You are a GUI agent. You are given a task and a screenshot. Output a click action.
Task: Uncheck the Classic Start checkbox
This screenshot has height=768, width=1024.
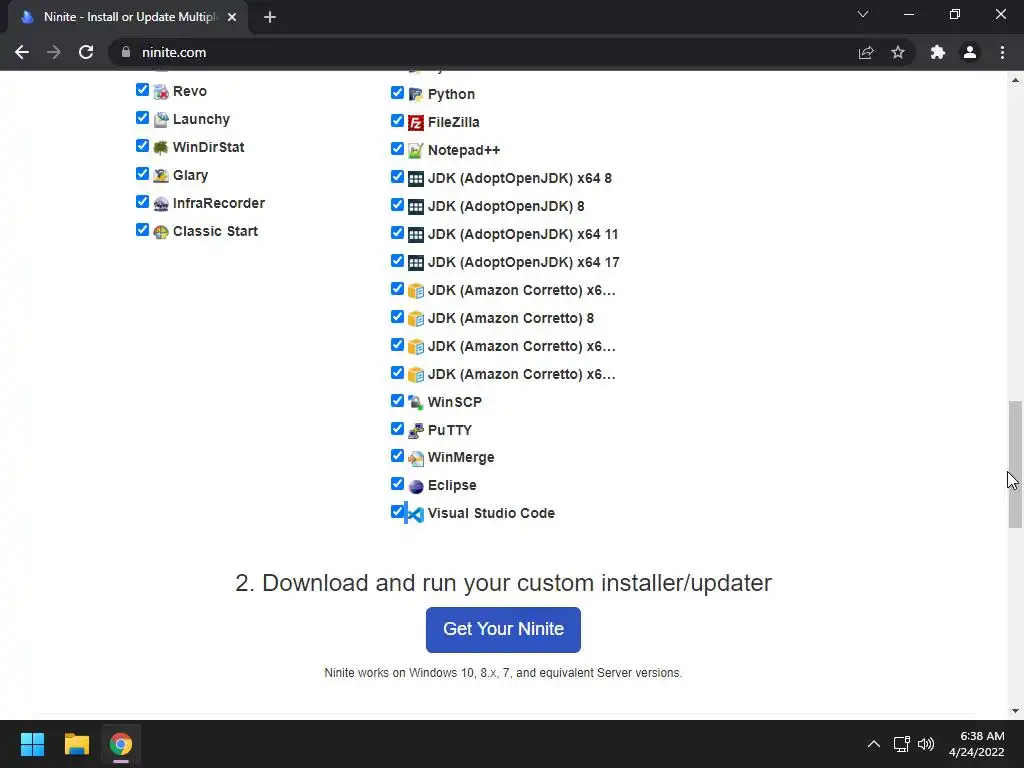(x=142, y=230)
